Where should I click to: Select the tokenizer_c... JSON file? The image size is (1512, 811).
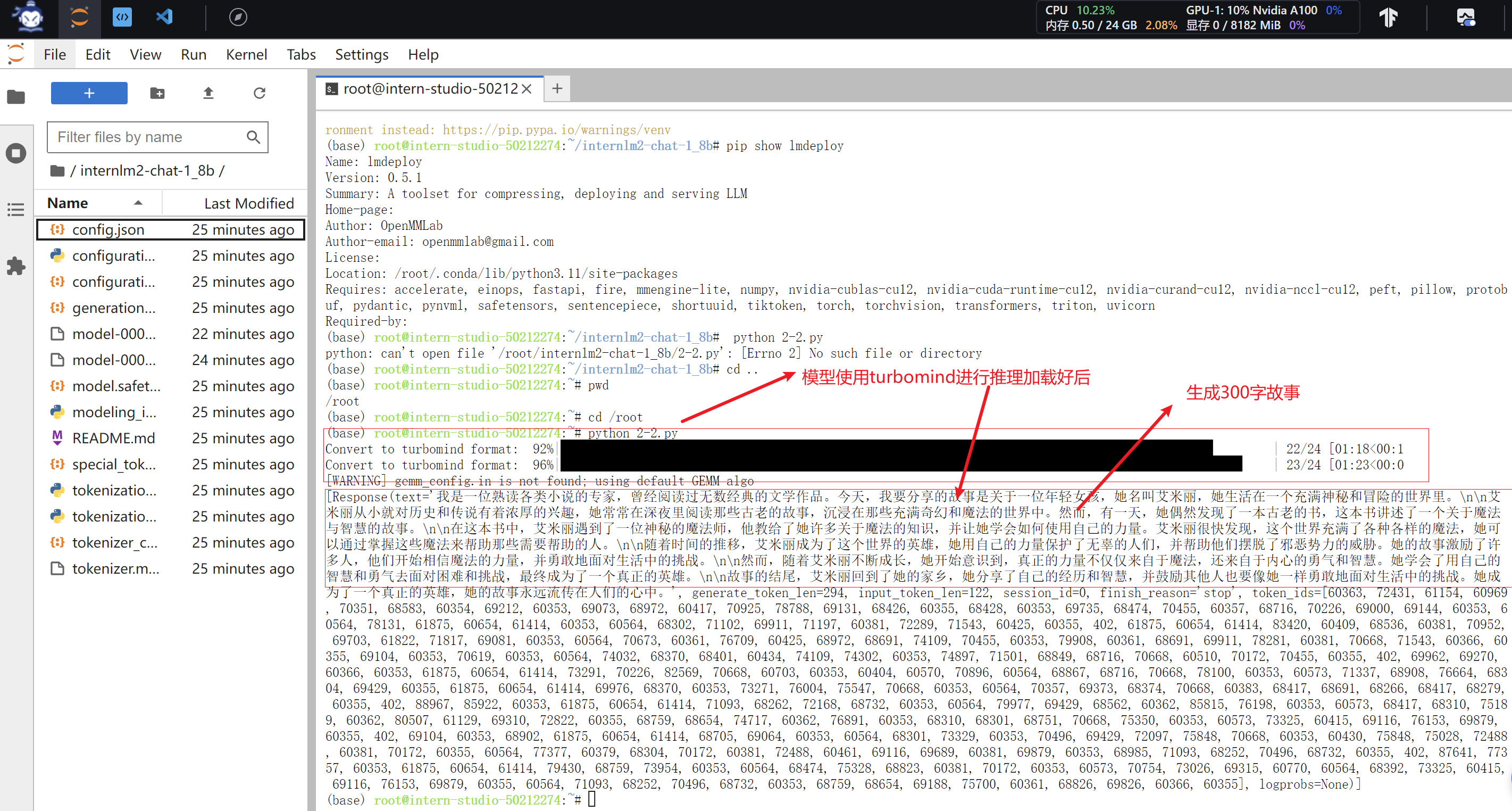[x=171, y=542]
